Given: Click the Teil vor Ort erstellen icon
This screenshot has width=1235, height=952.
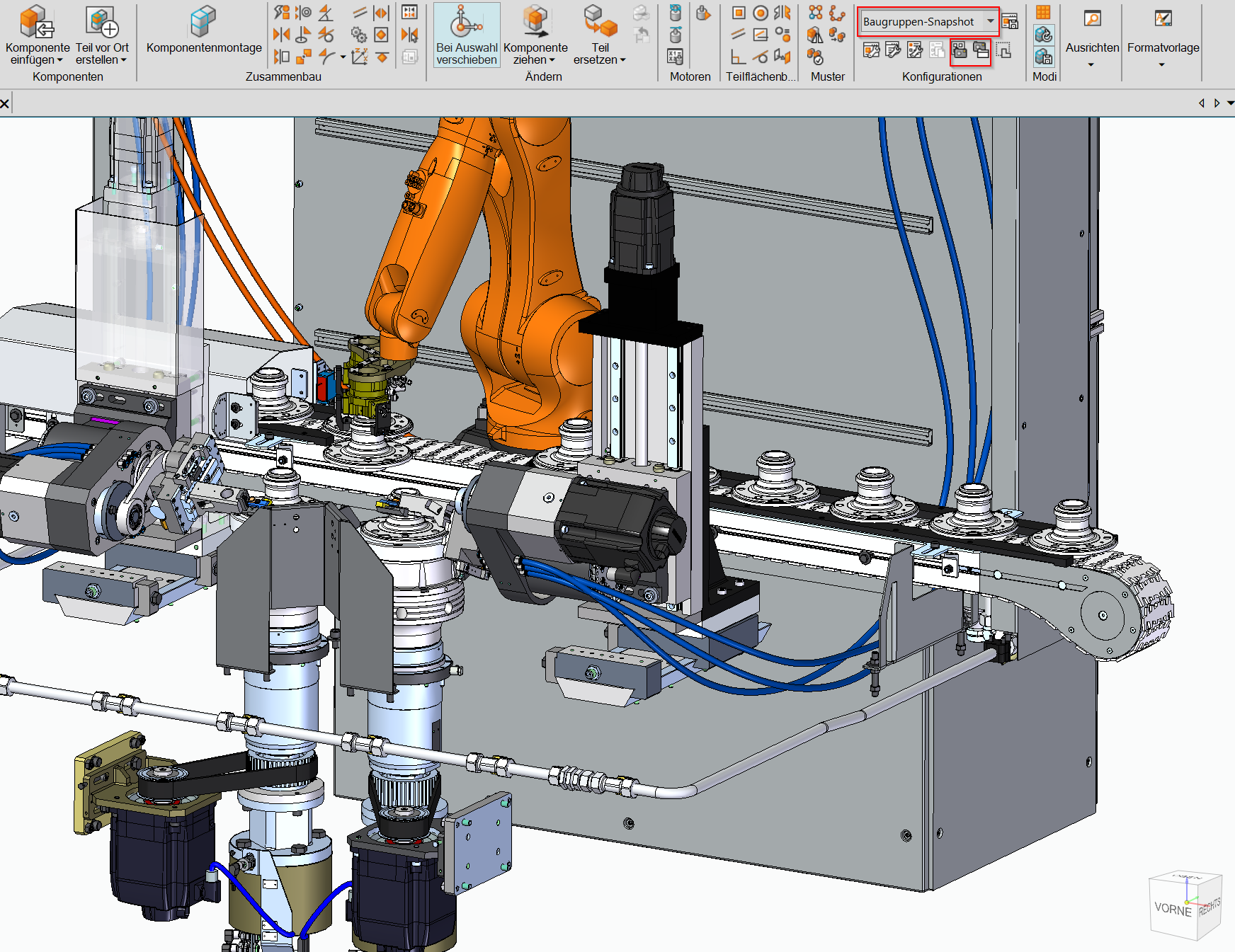Looking at the screenshot, I should point(102,21).
